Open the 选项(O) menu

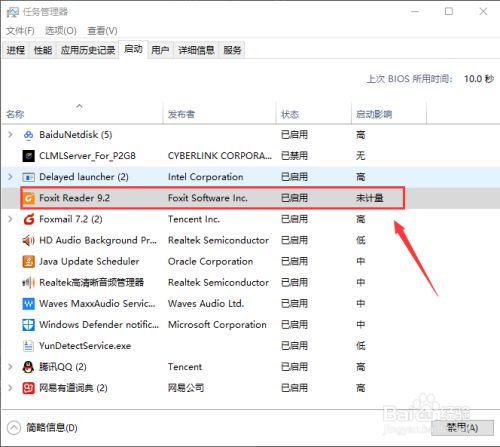tap(61, 31)
